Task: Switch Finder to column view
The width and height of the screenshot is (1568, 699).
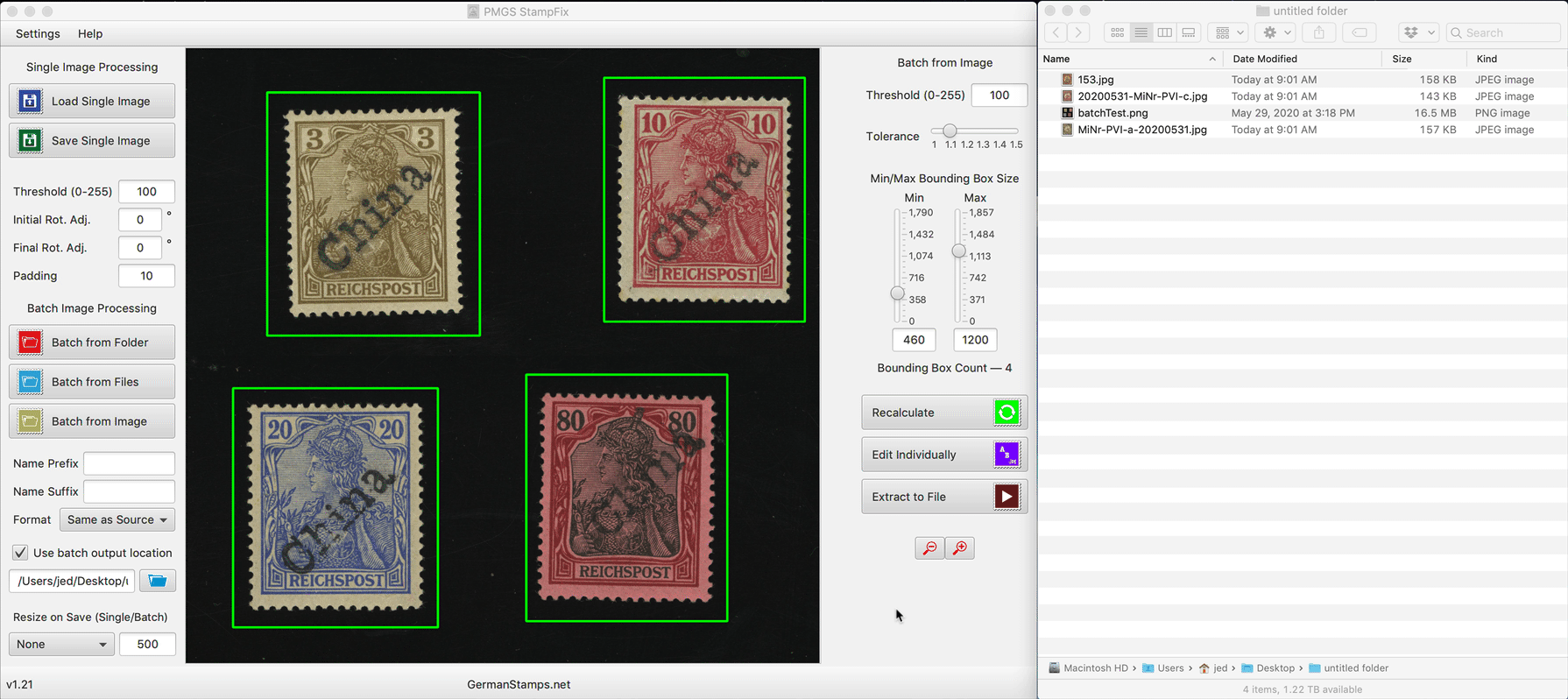Action: [x=1164, y=32]
